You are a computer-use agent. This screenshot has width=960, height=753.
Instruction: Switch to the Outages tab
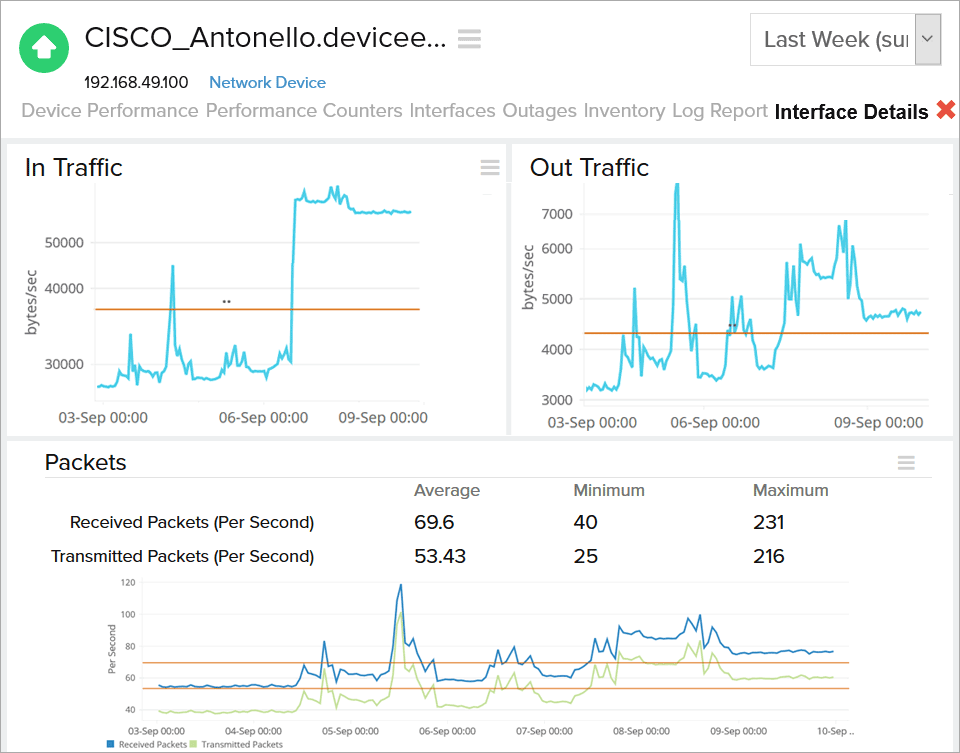click(x=539, y=111)
